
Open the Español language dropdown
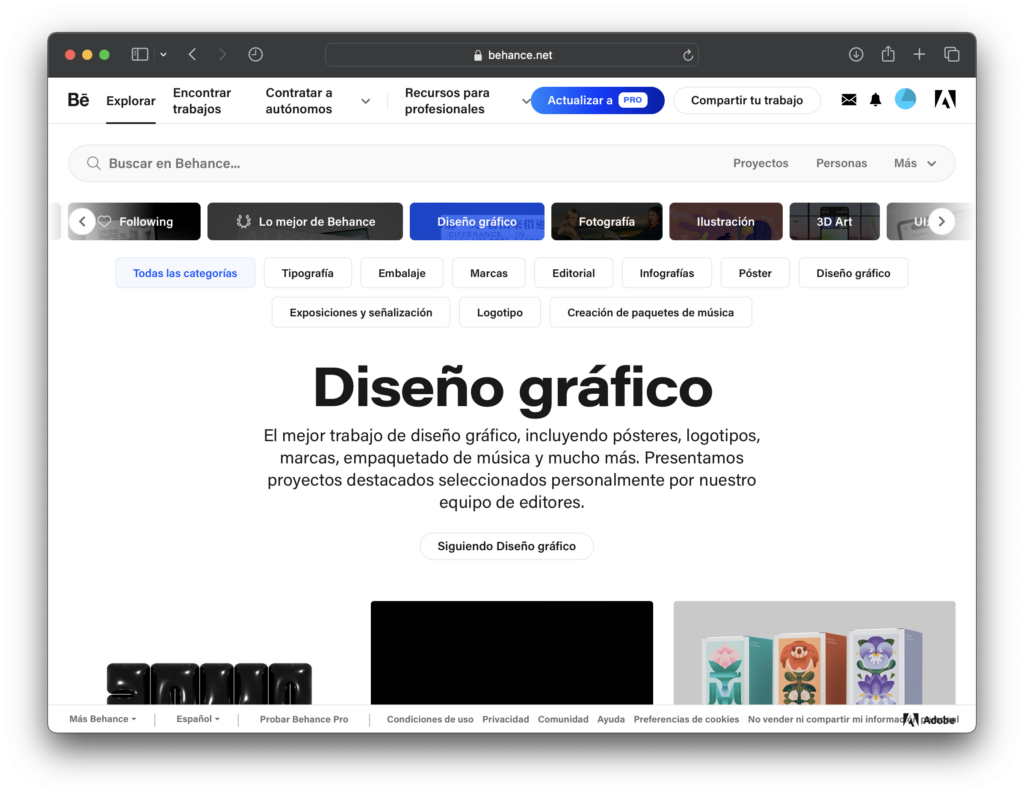coord(198,719)
